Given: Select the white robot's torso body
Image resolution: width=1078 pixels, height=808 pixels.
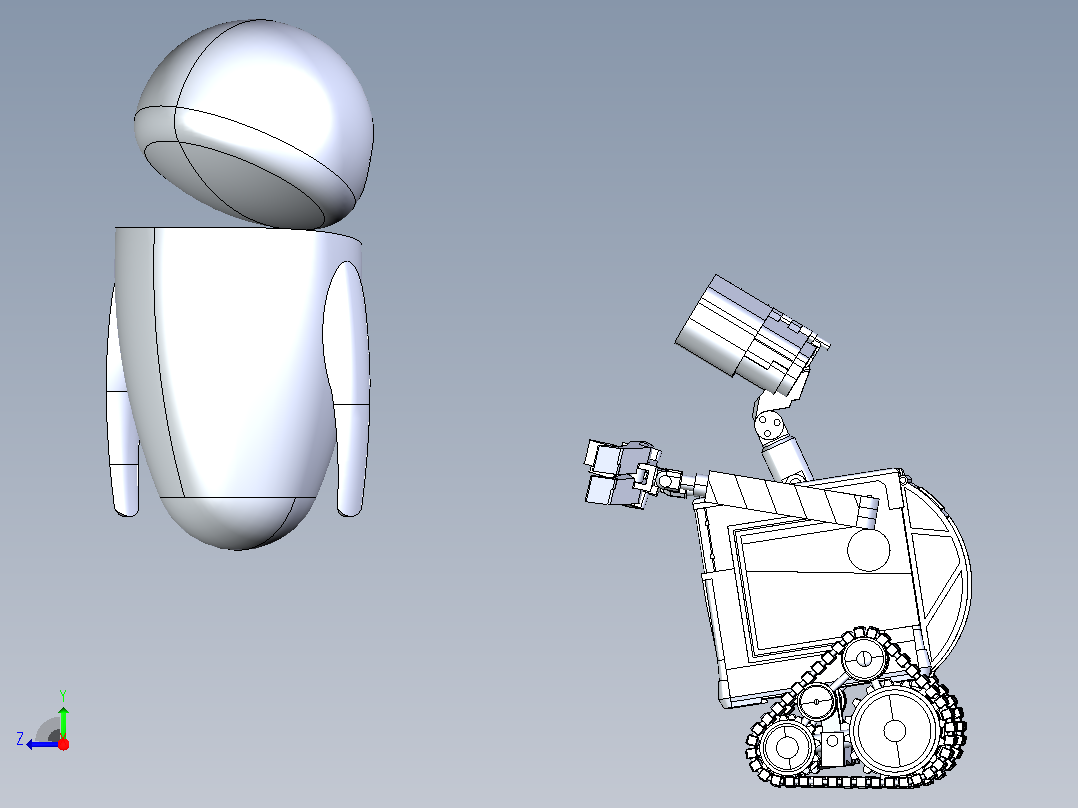Looking at the screenshot, I should coord(238,388).
